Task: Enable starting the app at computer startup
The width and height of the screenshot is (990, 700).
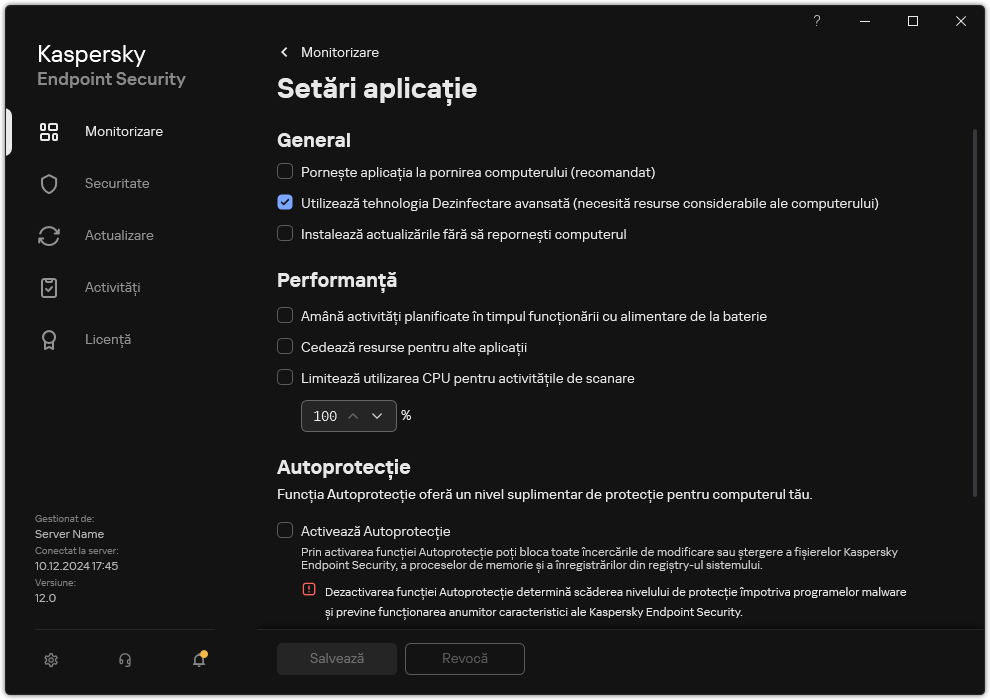Action: (285, 172)
